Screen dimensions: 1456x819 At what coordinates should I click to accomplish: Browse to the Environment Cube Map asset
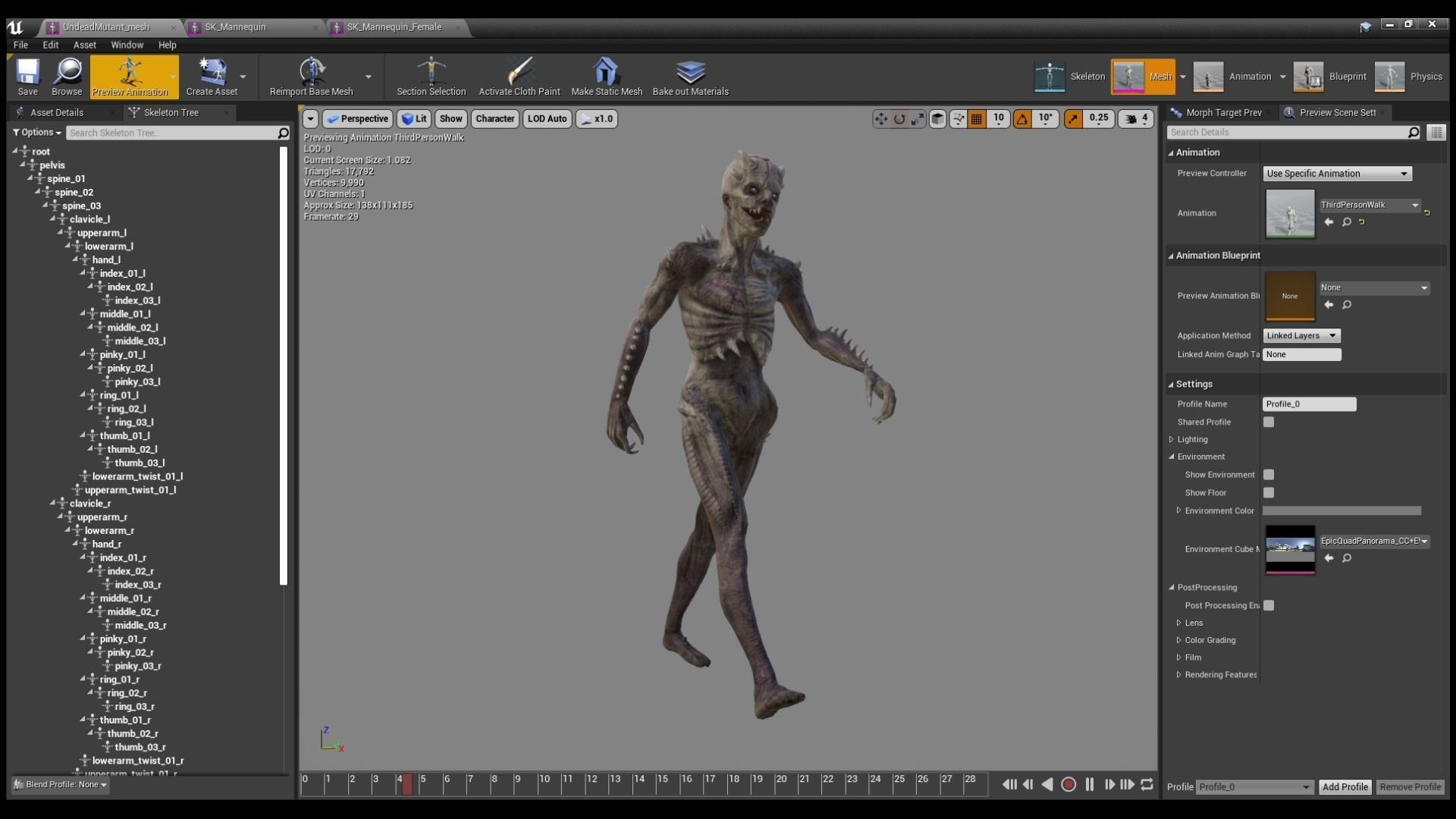pyautogui.click(x=1347, y=558)
